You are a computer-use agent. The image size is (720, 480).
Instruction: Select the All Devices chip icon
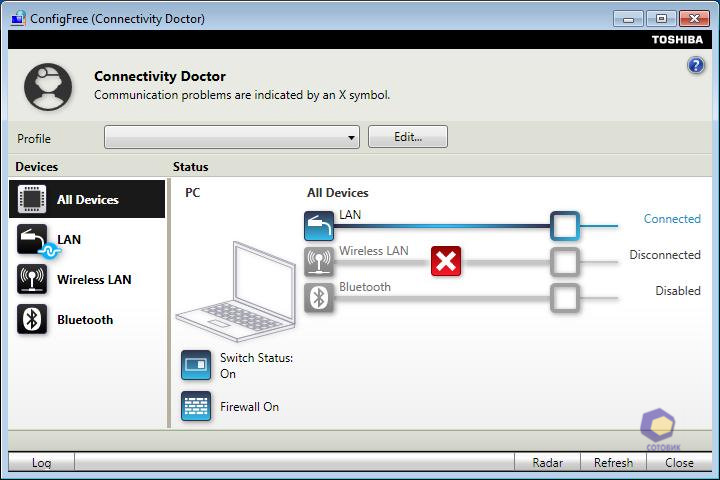tap(32, 199)
